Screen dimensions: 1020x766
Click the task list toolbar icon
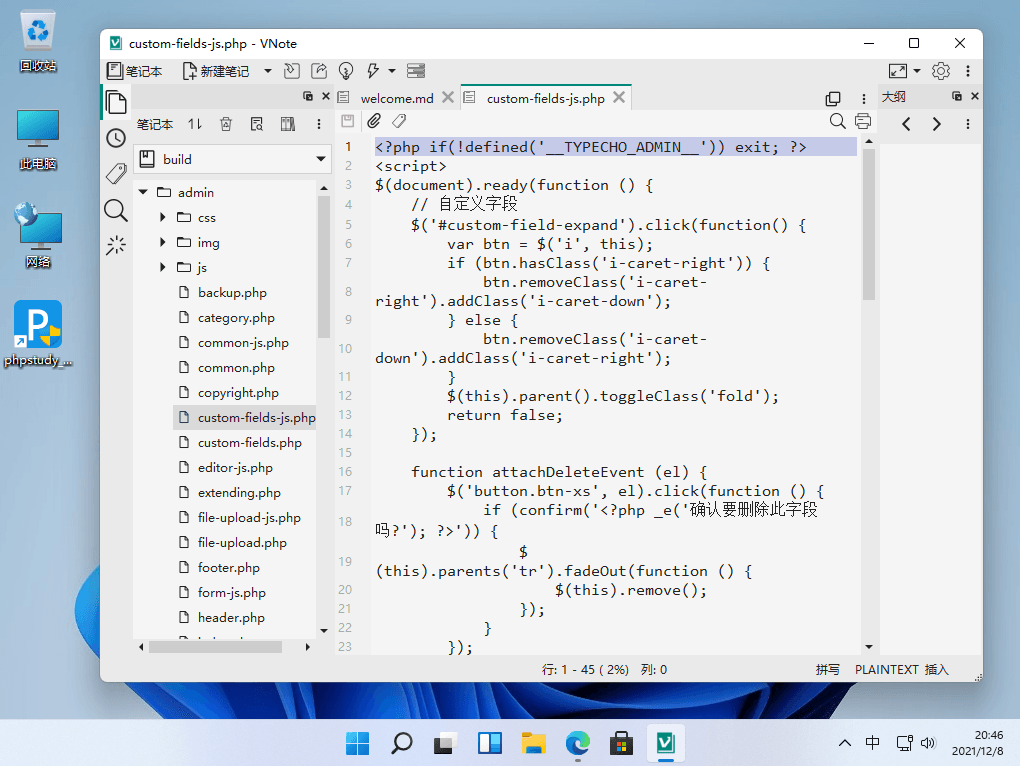[416, 71]
